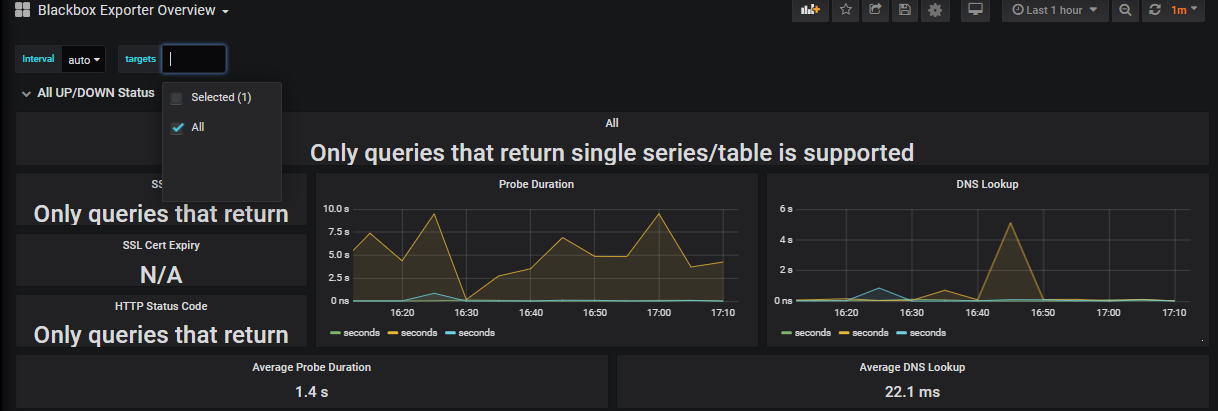Cycle view mode with monitor icon
The height and width of the screenshot is (411, 1218).
[975, 10]
